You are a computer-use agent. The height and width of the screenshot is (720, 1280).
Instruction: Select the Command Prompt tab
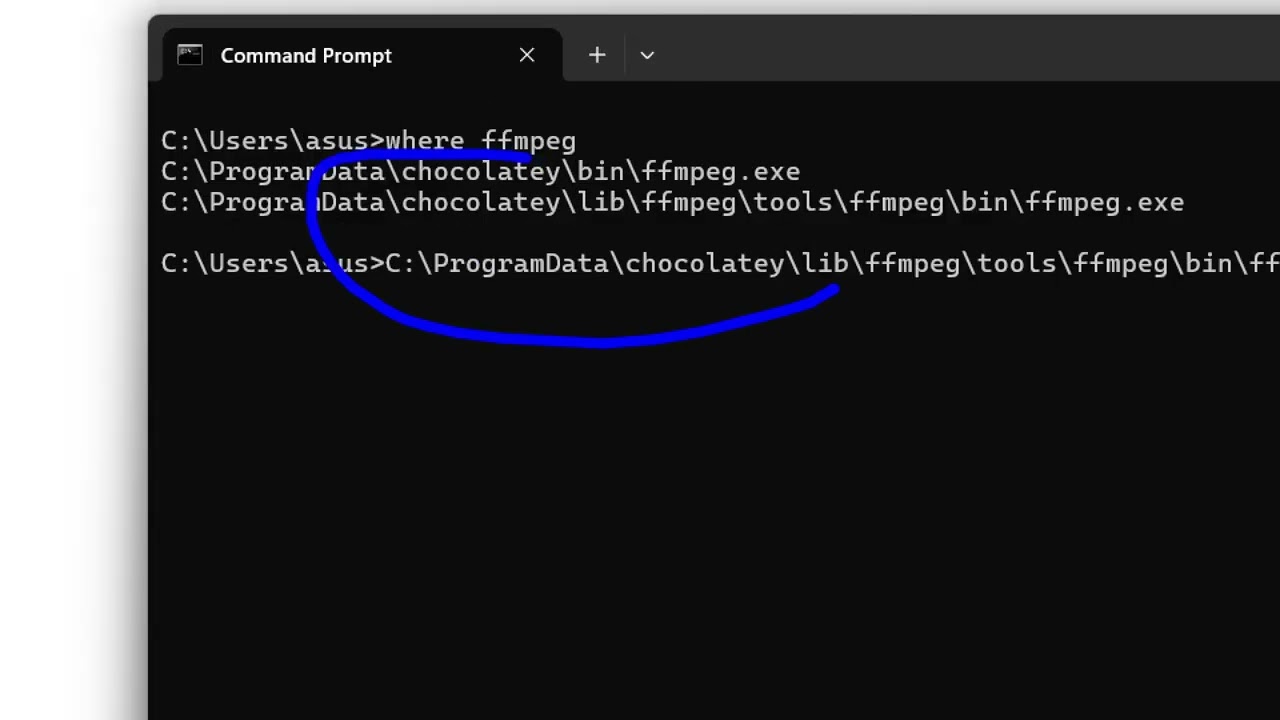(x=361, y=56)
